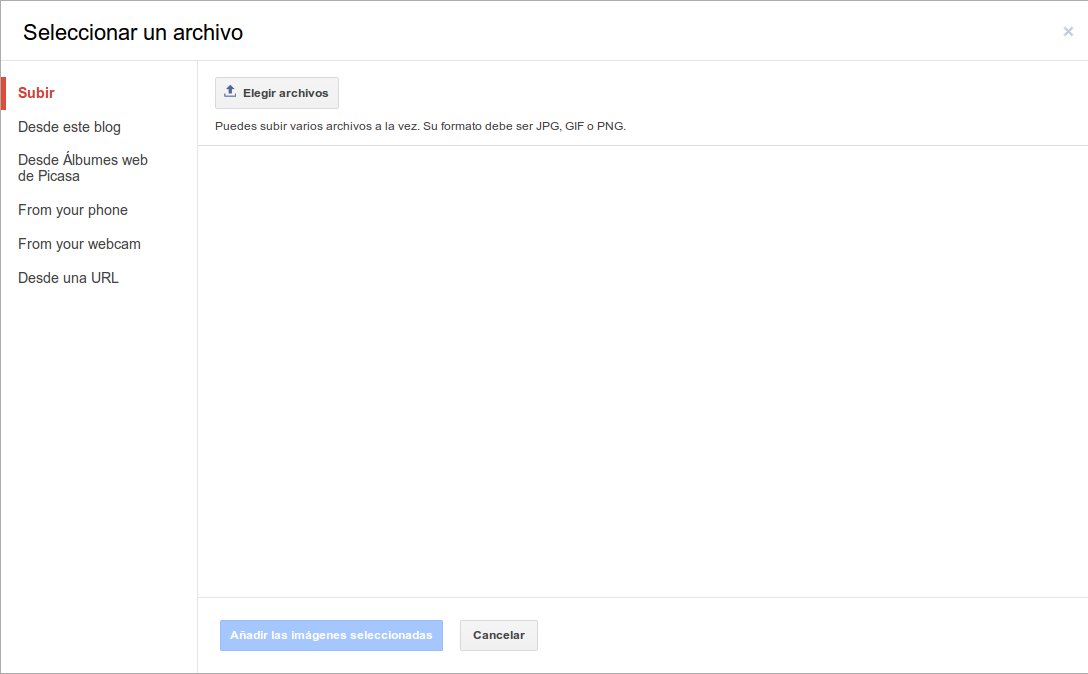1088x674 pixels.
Task: Select the Subir tab in the sidebar
Action: [36, 93]
